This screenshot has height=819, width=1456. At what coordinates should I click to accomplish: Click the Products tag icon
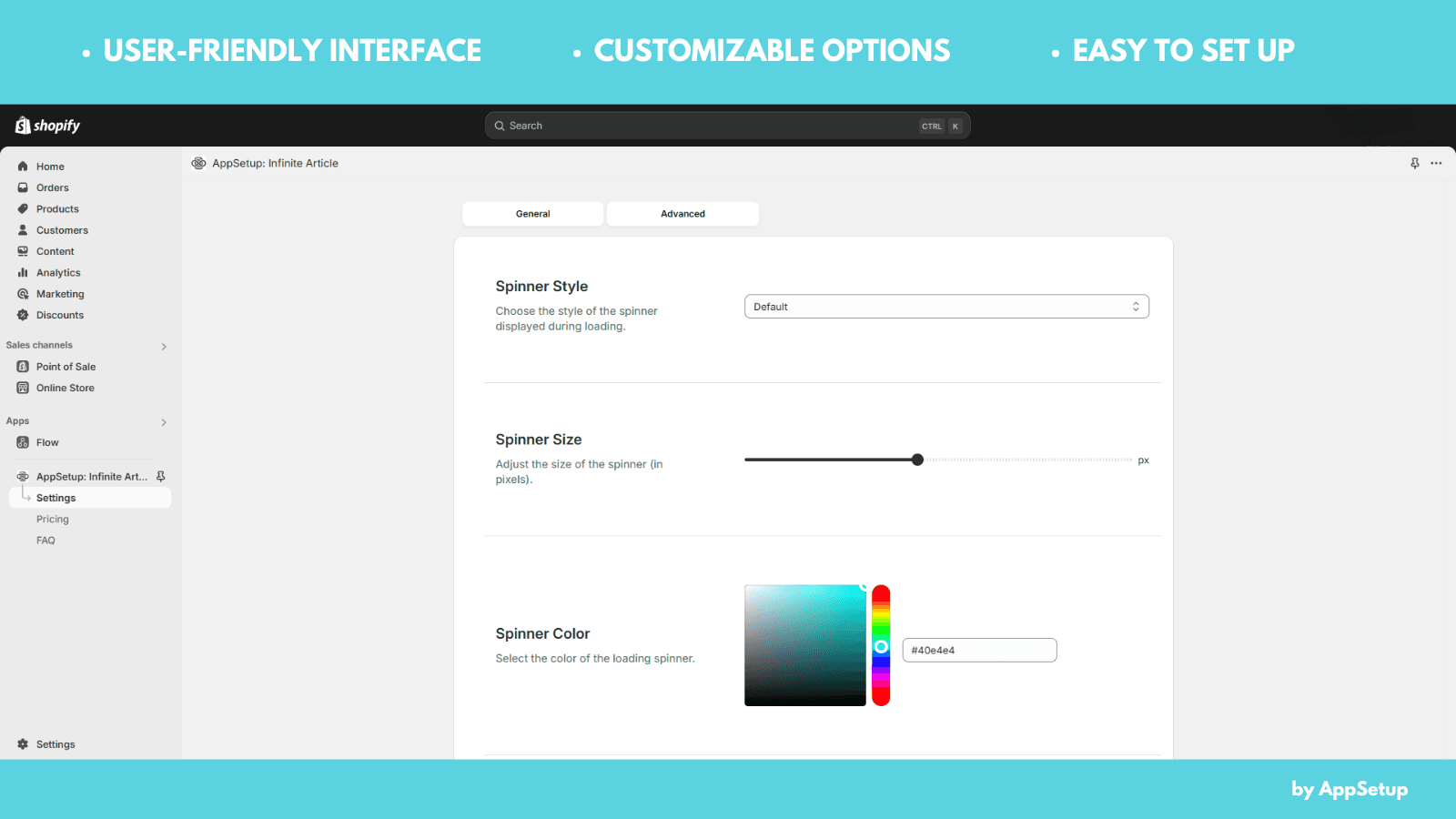pyautogui.click(x=23, y=209)
